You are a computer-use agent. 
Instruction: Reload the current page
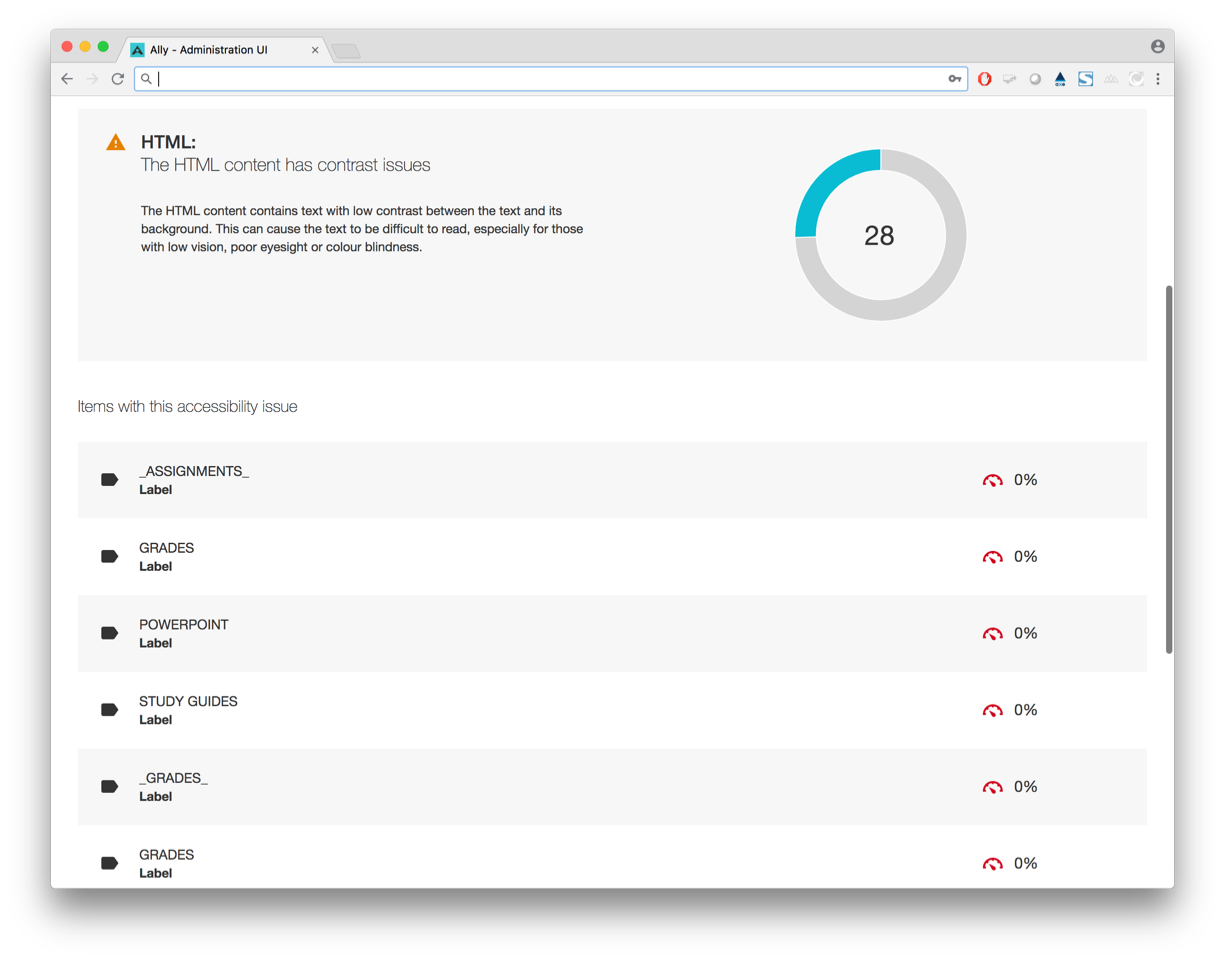click(117, 79)
